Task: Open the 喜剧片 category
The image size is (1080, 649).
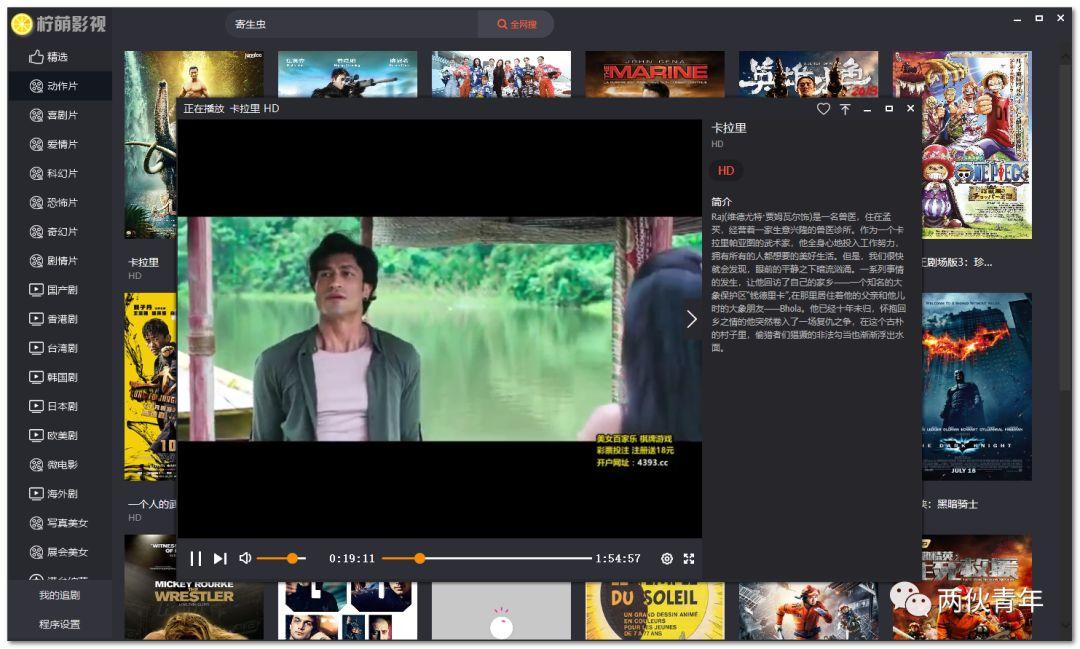Action: click(x=59, y=115)
